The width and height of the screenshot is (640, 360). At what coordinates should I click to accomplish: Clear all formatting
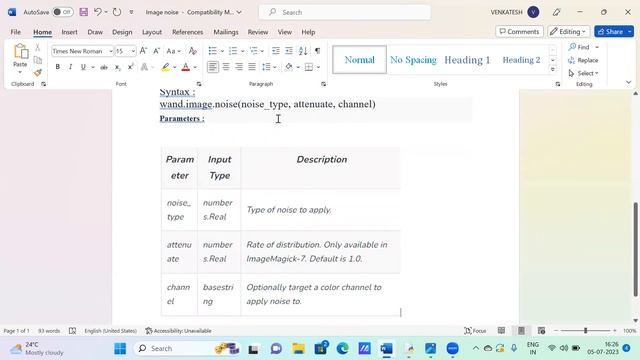(x=193, y=51)
